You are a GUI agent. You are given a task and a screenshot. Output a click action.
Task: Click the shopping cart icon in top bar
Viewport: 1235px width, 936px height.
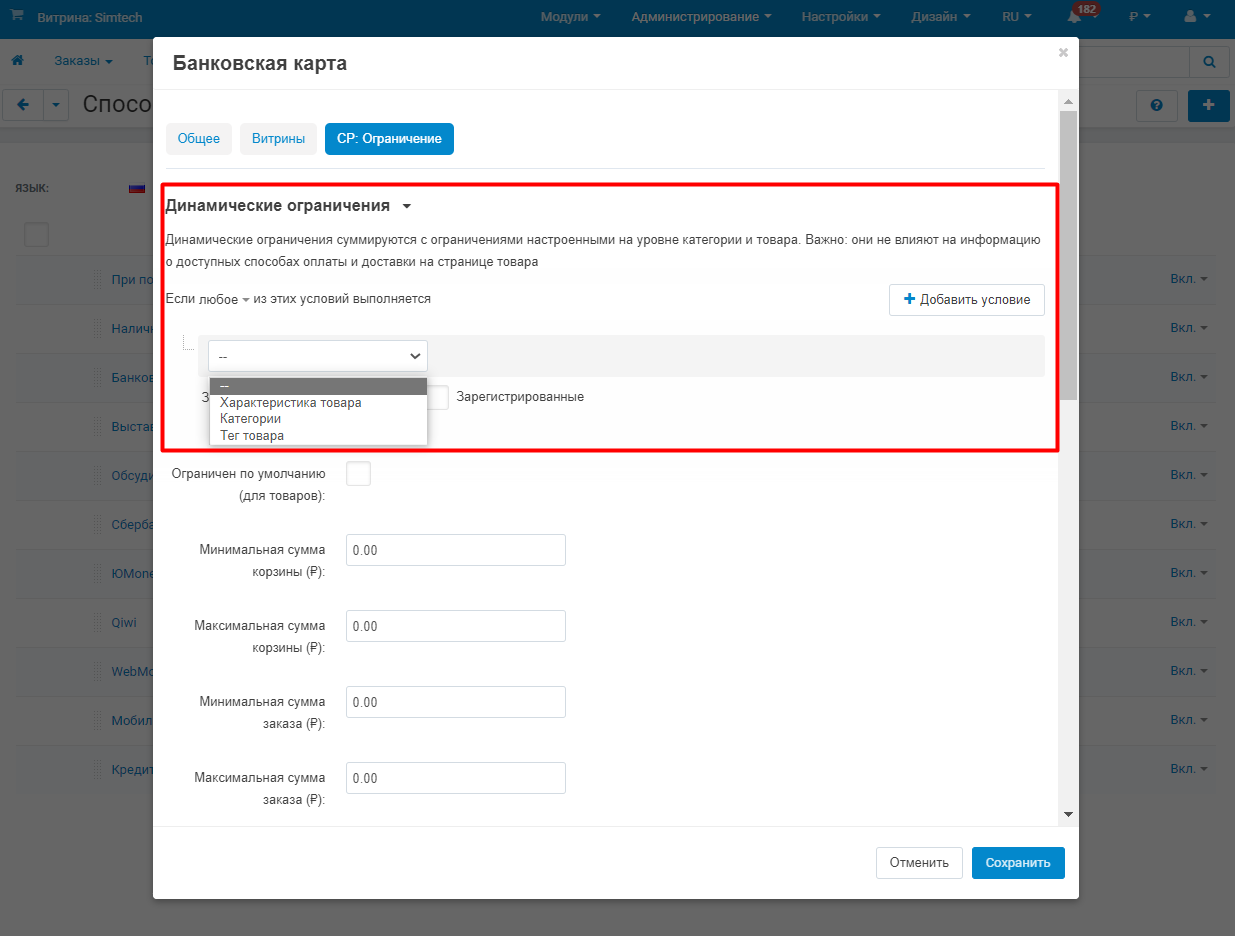(x=17, y=16)
